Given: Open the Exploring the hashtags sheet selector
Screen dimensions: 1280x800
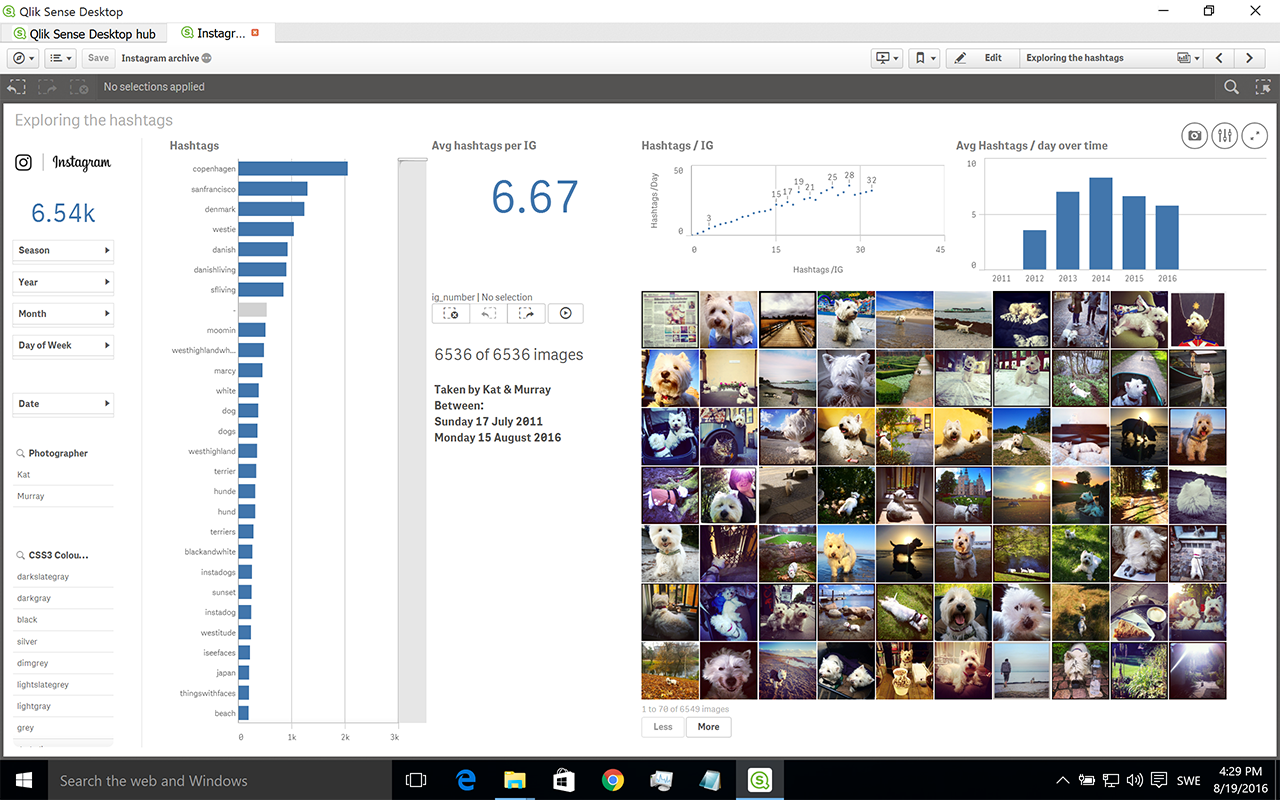Looking at the screenshot, I should (1110, 58).
